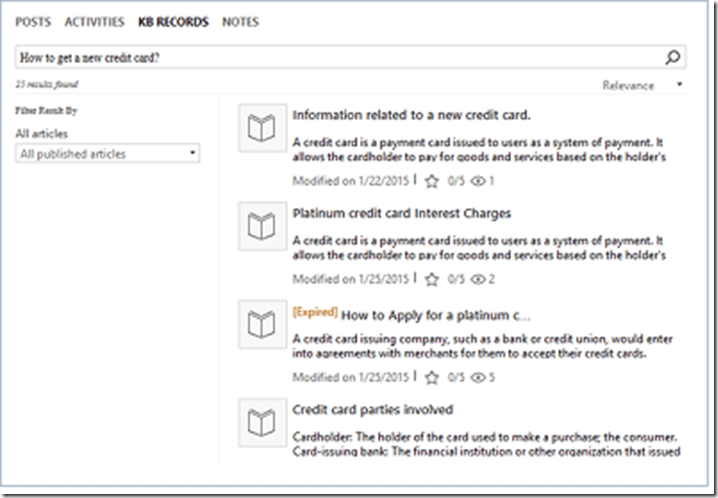Open the All published articles dropdown
Screen dimensions: 718x498
pyautogui.click(x=108, y=154)
